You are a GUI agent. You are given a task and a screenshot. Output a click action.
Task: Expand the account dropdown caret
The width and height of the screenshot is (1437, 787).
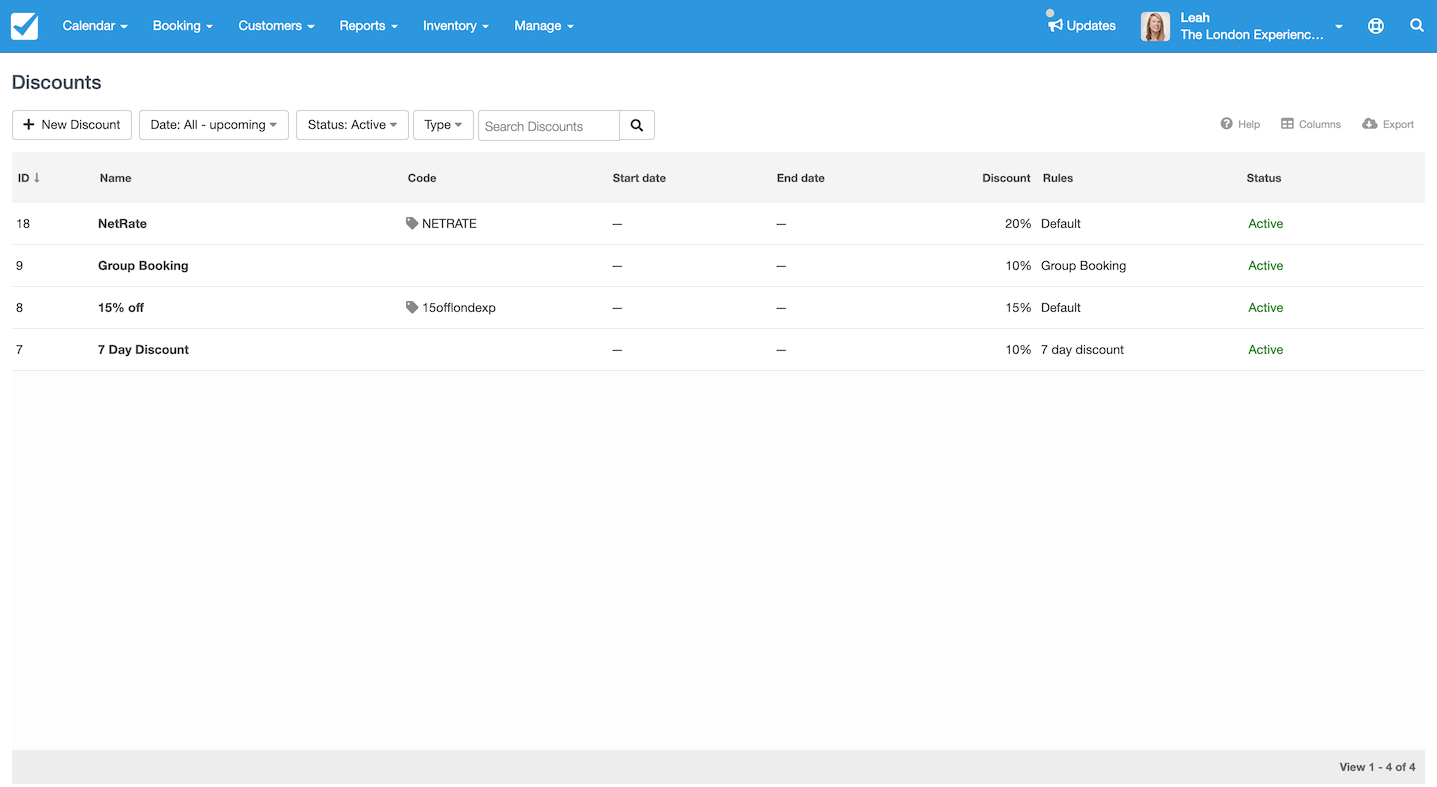[x=1339, y=27]
